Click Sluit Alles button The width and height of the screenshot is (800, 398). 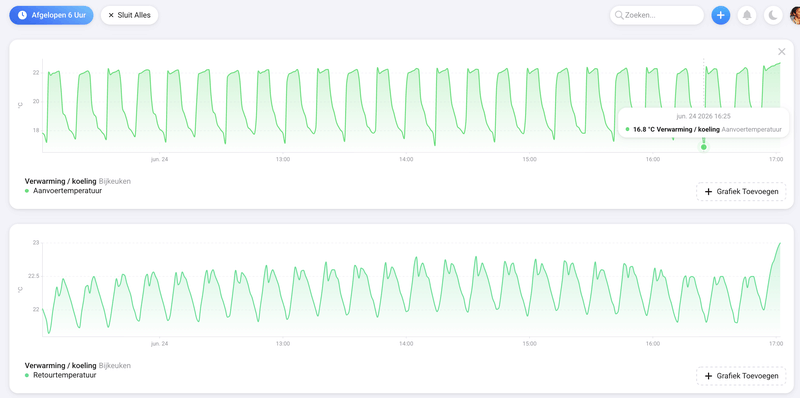[129, 15]
